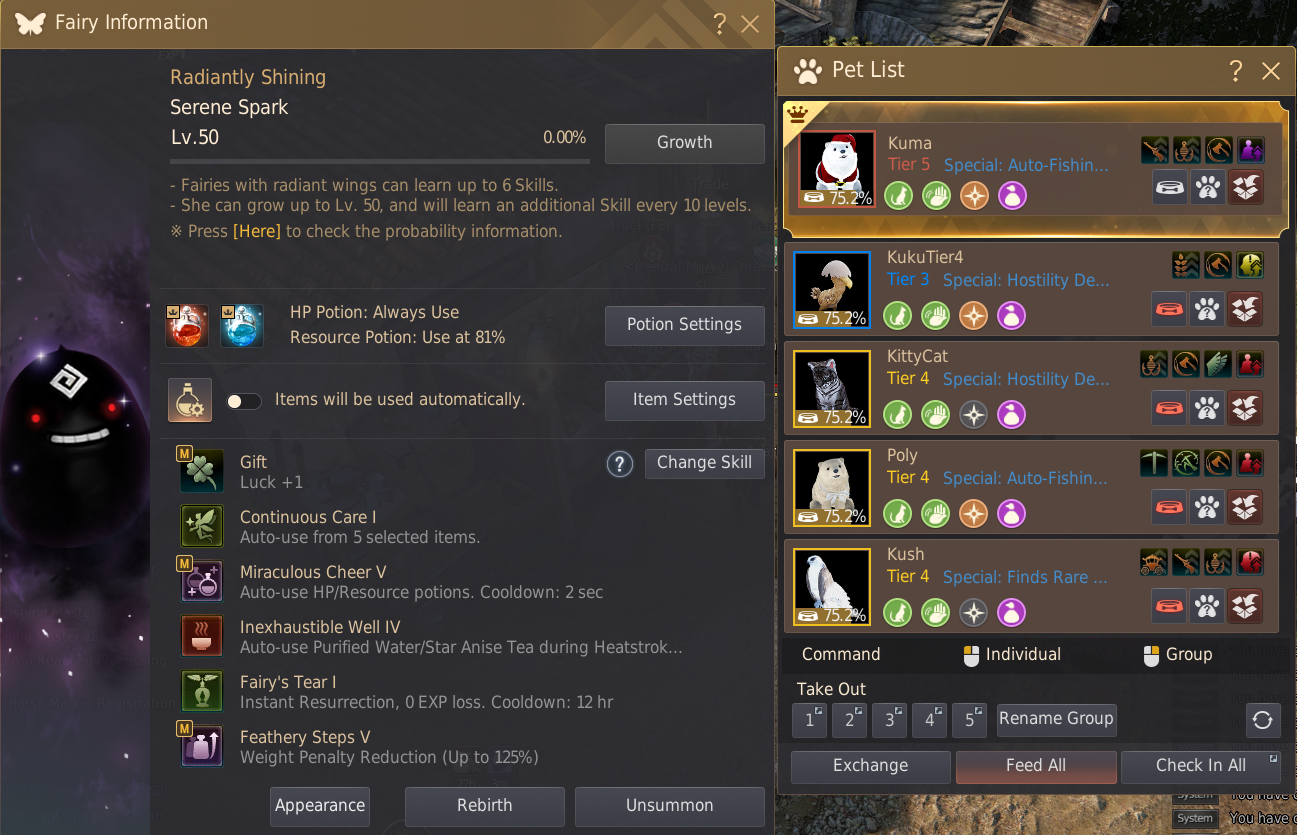Image resolution: width=1297 pixels, height=835 pixels.
Task: Take out pet group 3
Action: 889,720
